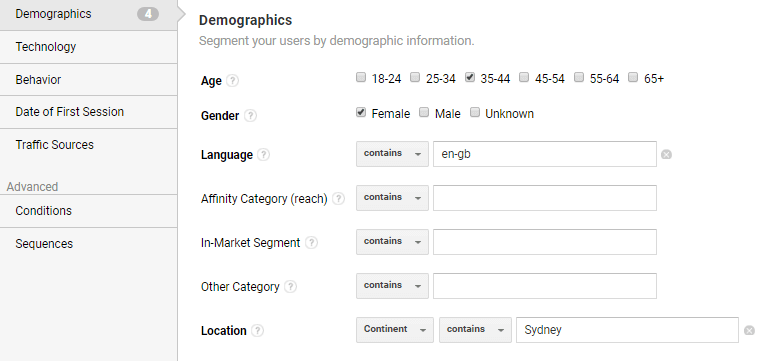Open the Location 'contains' match dropdown
The image size is (775, 361).
(x=475, y=330)
